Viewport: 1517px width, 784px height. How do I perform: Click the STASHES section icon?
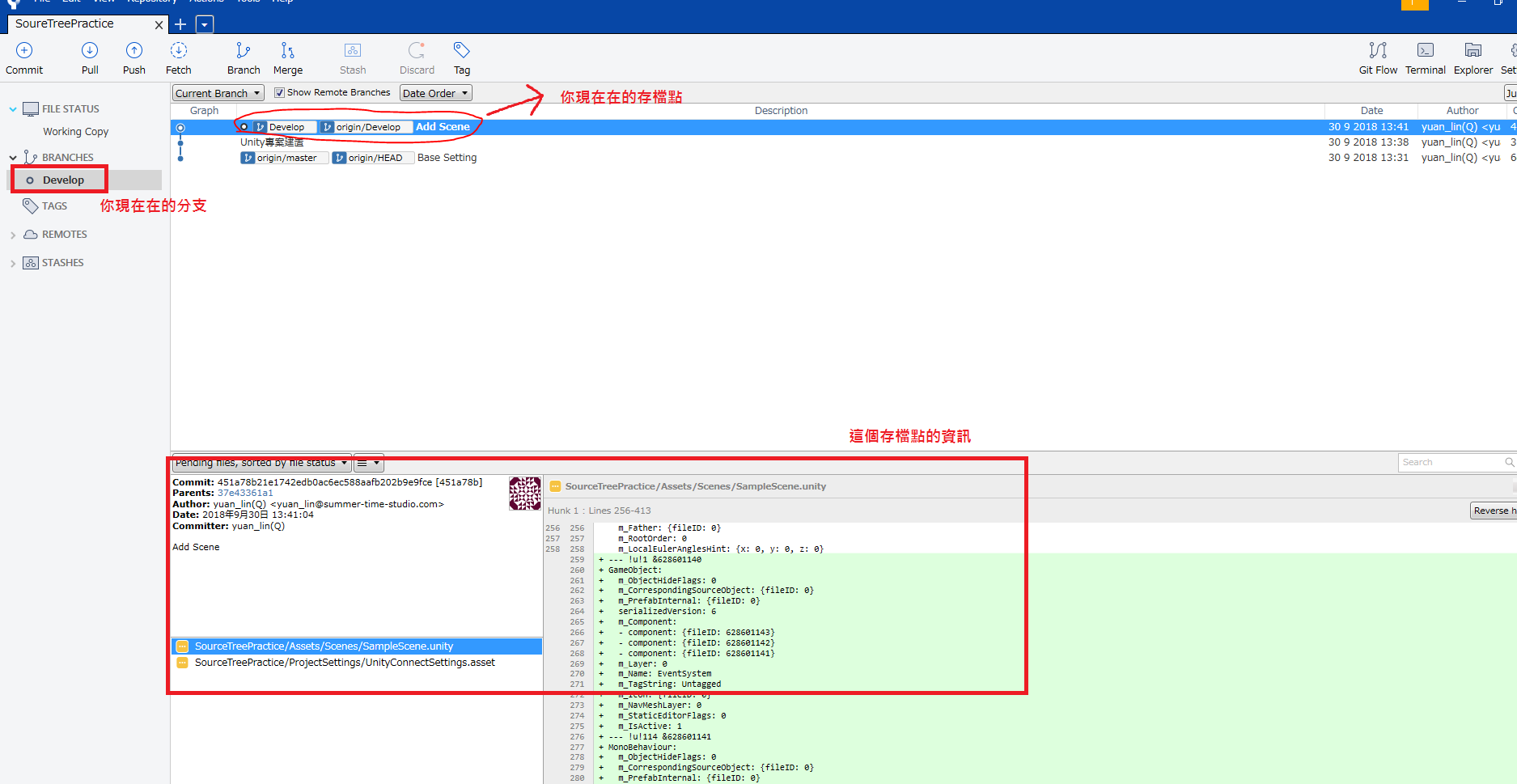pyautogui.click(x=31, y=263)
